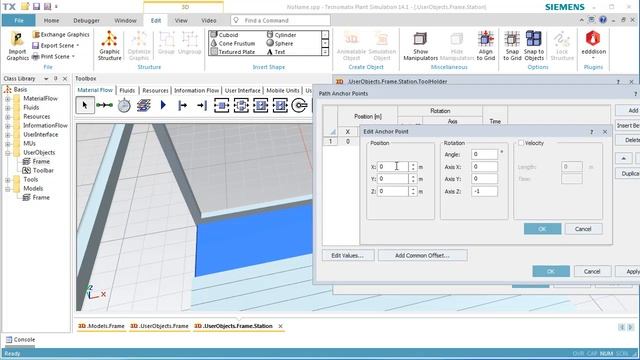640x360 pixels.
Task: Open the File menu
Action: tap(19, 20)
